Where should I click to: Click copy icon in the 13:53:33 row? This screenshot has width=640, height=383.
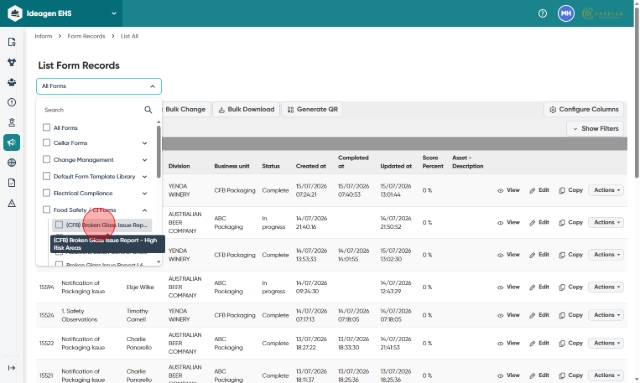[562, 255]
